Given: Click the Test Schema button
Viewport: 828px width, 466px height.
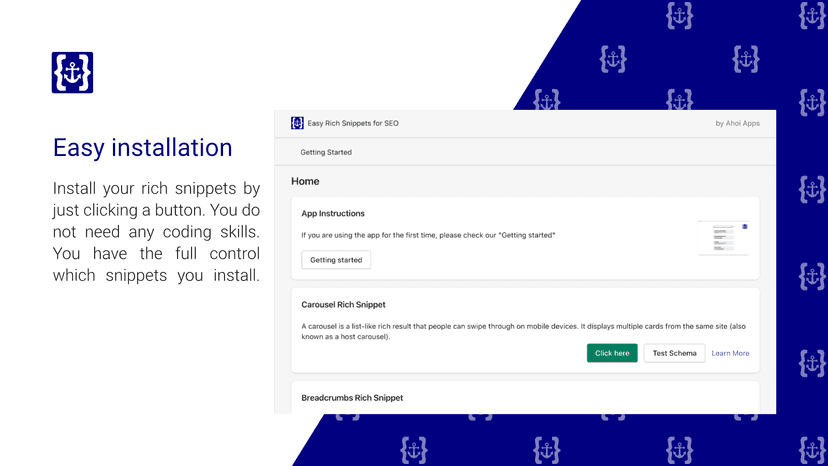Looking at the screenshot, I should 674,353.
